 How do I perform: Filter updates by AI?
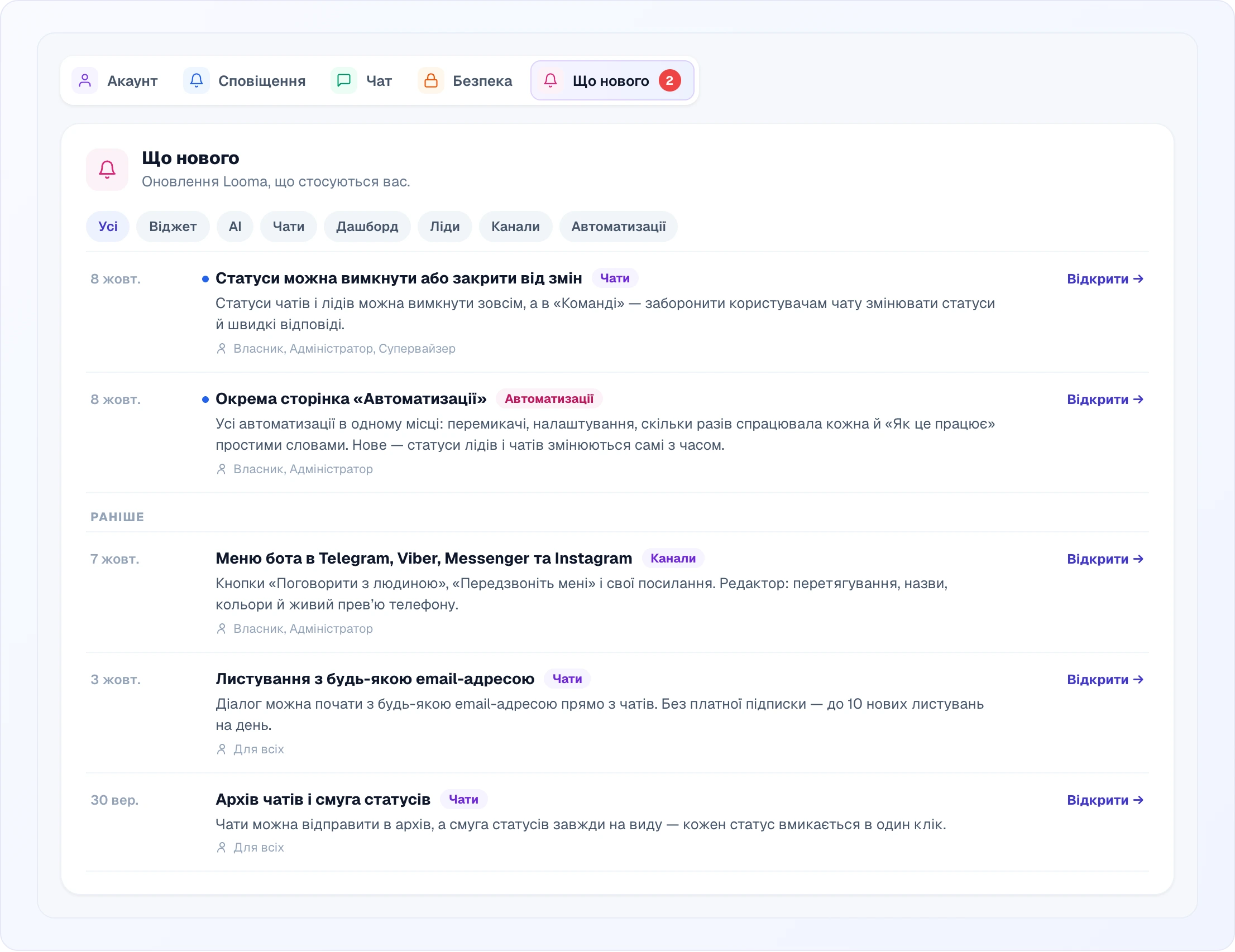[x=235, y=227]
